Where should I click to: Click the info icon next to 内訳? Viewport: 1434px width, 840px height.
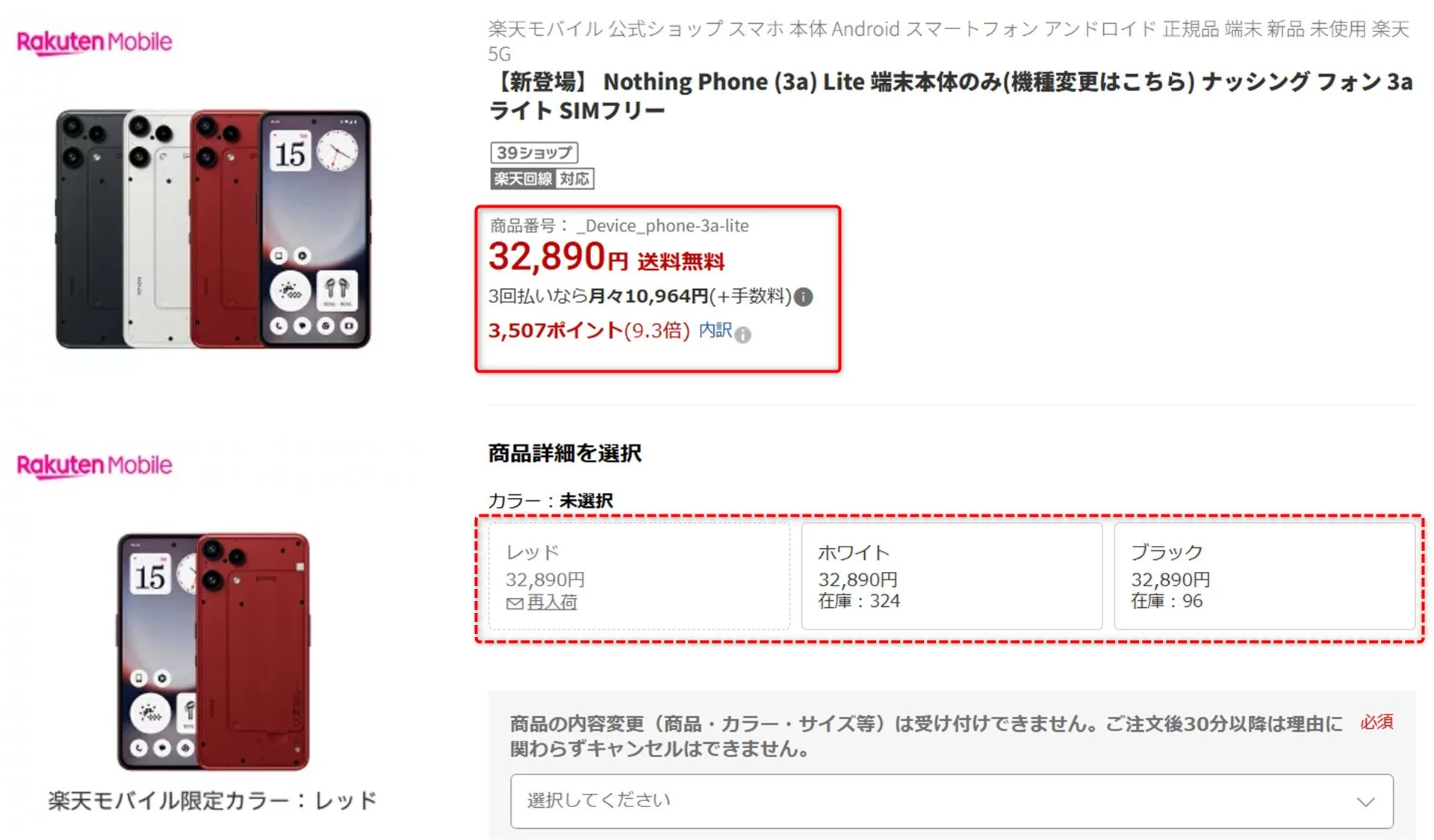coord(742,335)
